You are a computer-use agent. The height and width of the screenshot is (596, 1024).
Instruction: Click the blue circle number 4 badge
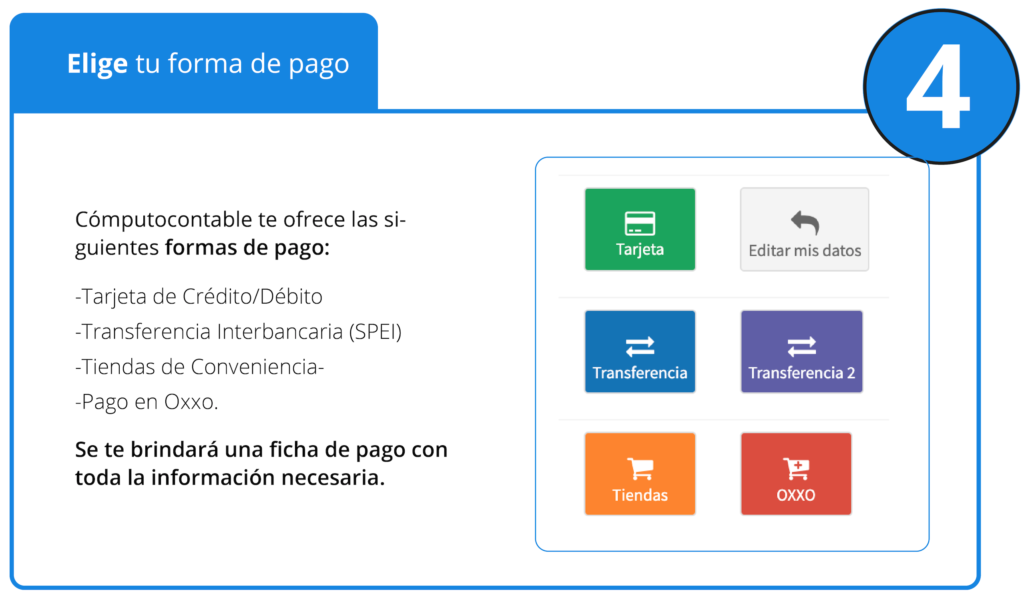pos(940,86)
